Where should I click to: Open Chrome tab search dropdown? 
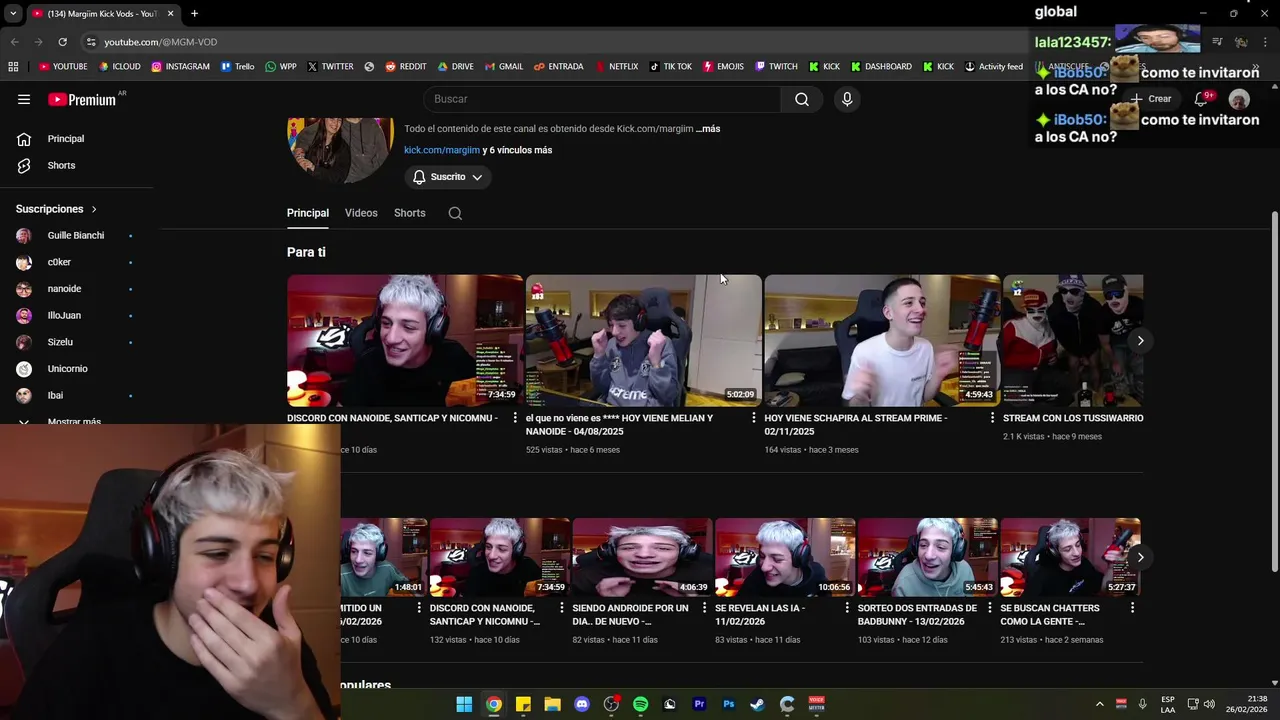pyautogui.click(x=13, y=13)
